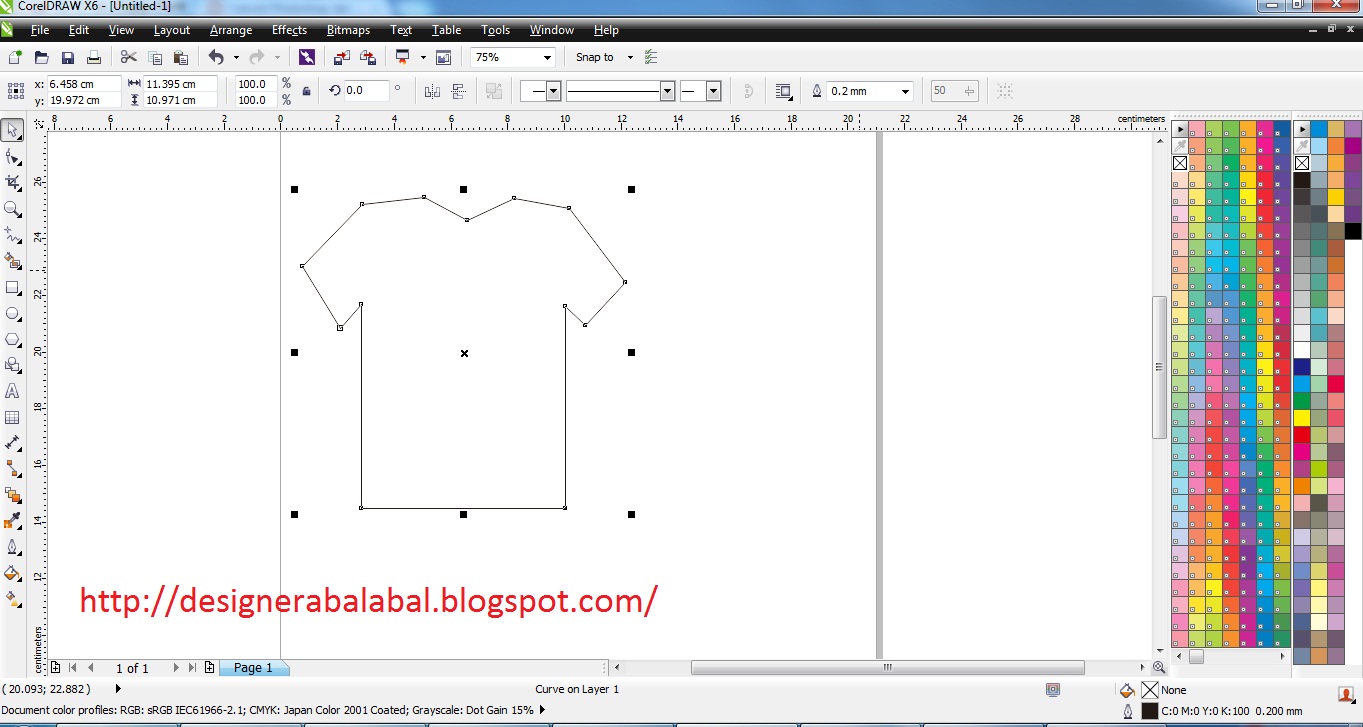Select the Rectangle tool
This screenshot has width=1363, height=727.
tap(13, 288)
